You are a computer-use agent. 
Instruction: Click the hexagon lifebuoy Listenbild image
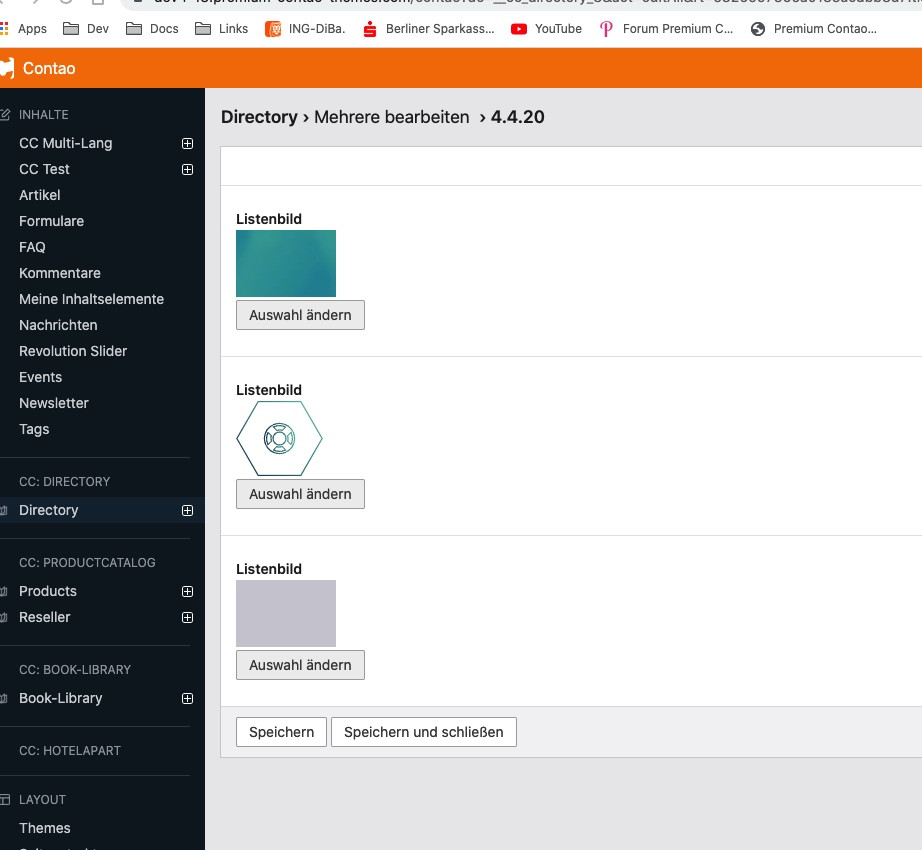(279, 438)
